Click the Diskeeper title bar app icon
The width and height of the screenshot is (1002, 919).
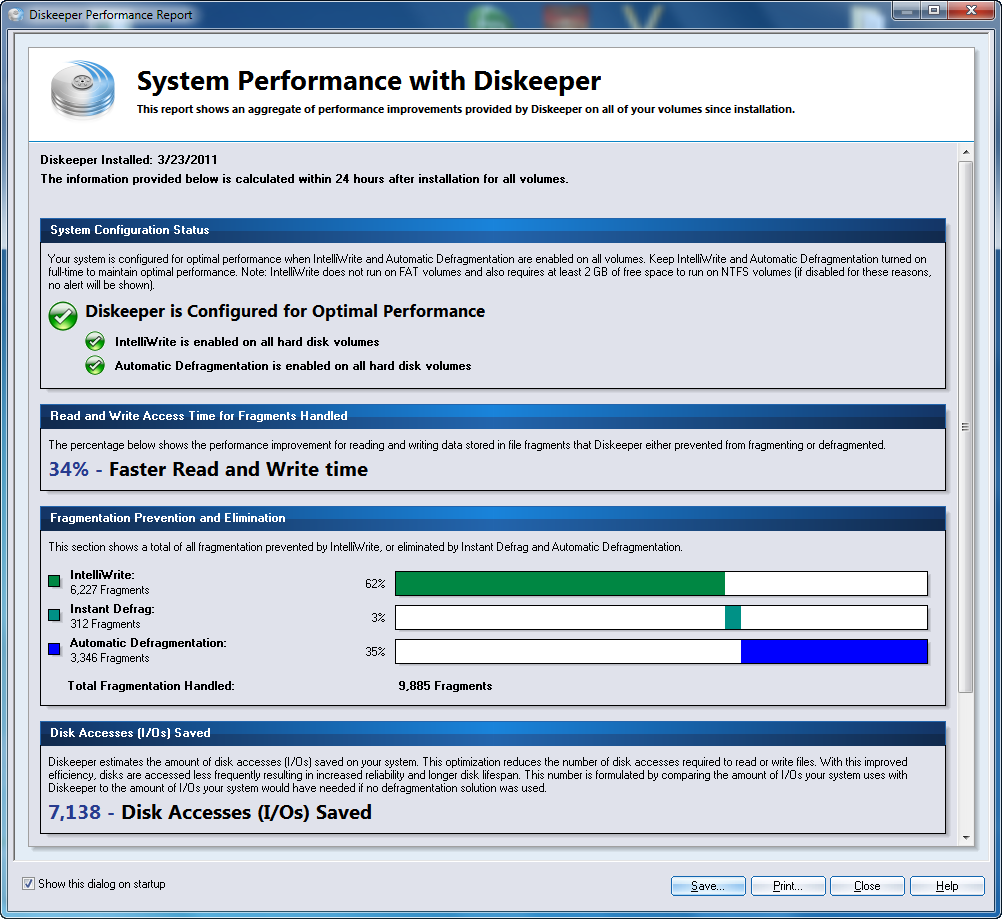[16, 14]
